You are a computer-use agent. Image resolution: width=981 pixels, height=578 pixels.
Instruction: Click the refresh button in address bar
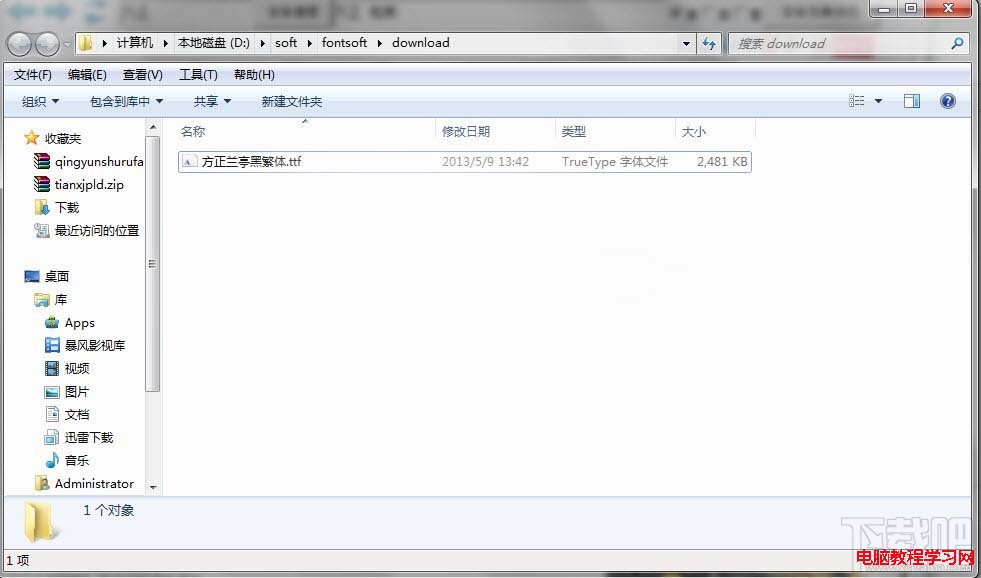(708, 43)
